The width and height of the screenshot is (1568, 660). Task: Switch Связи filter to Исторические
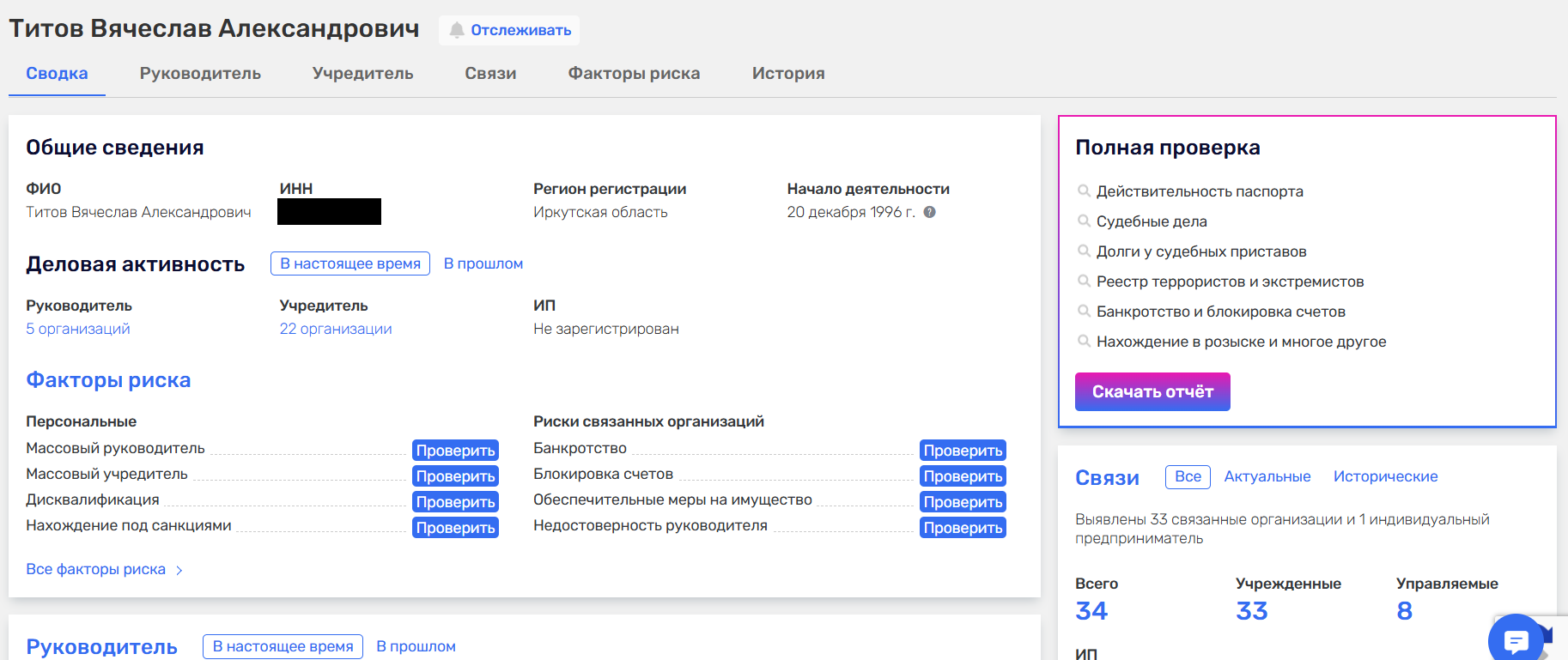1385,476
